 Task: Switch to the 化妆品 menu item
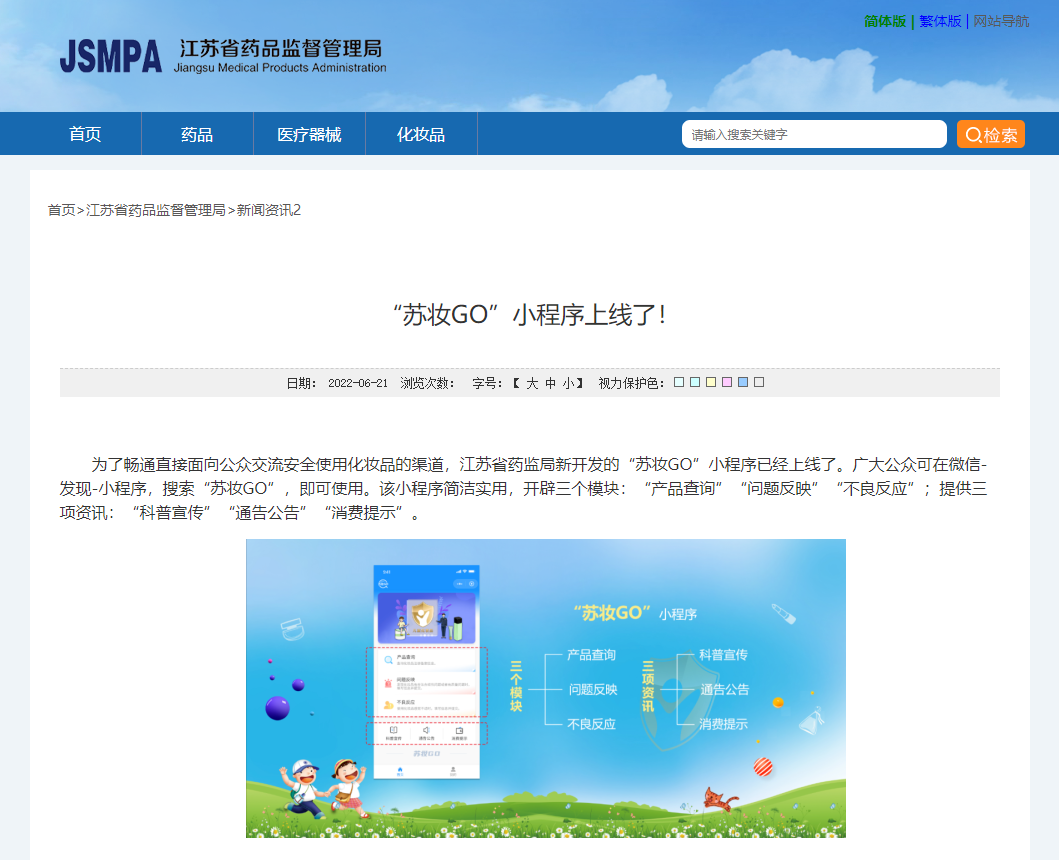[421, 134]
